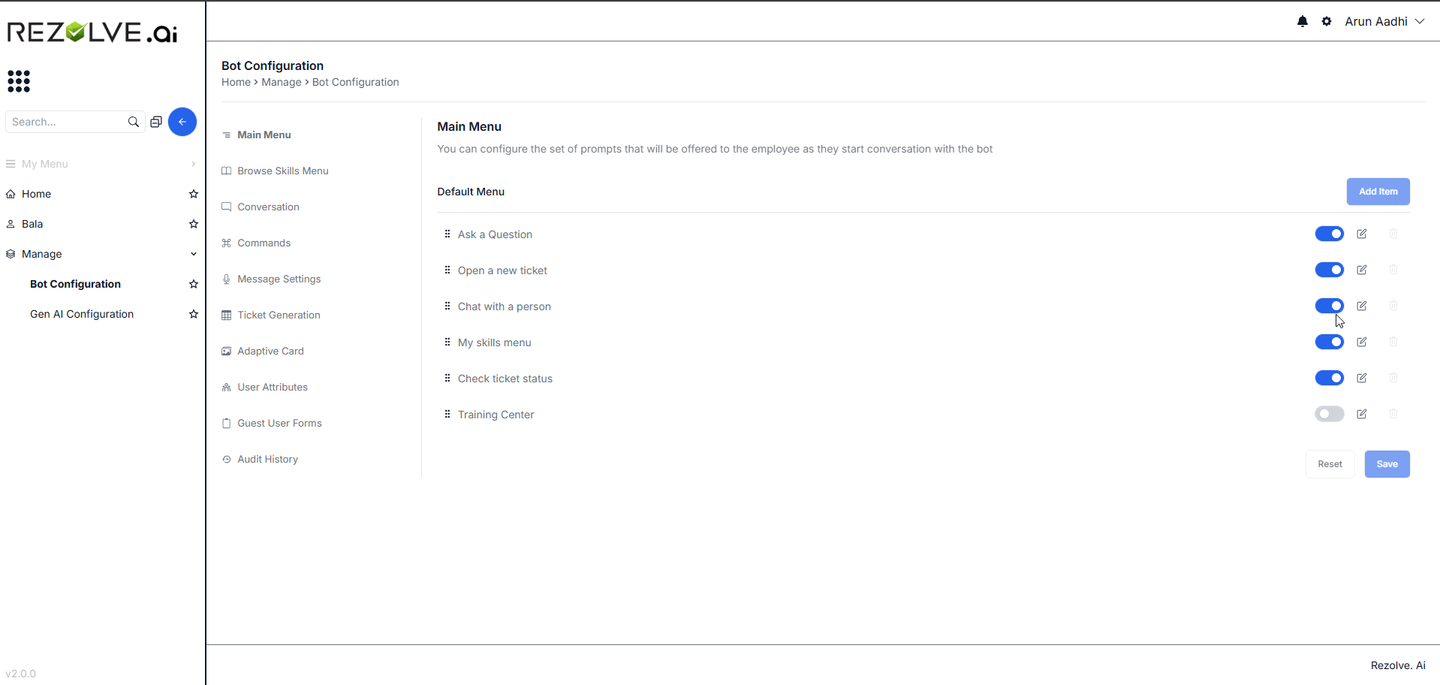Star the Gen AI Configuration entry
The height and width of the screenshot is (685, 1440).
[194, 314]
